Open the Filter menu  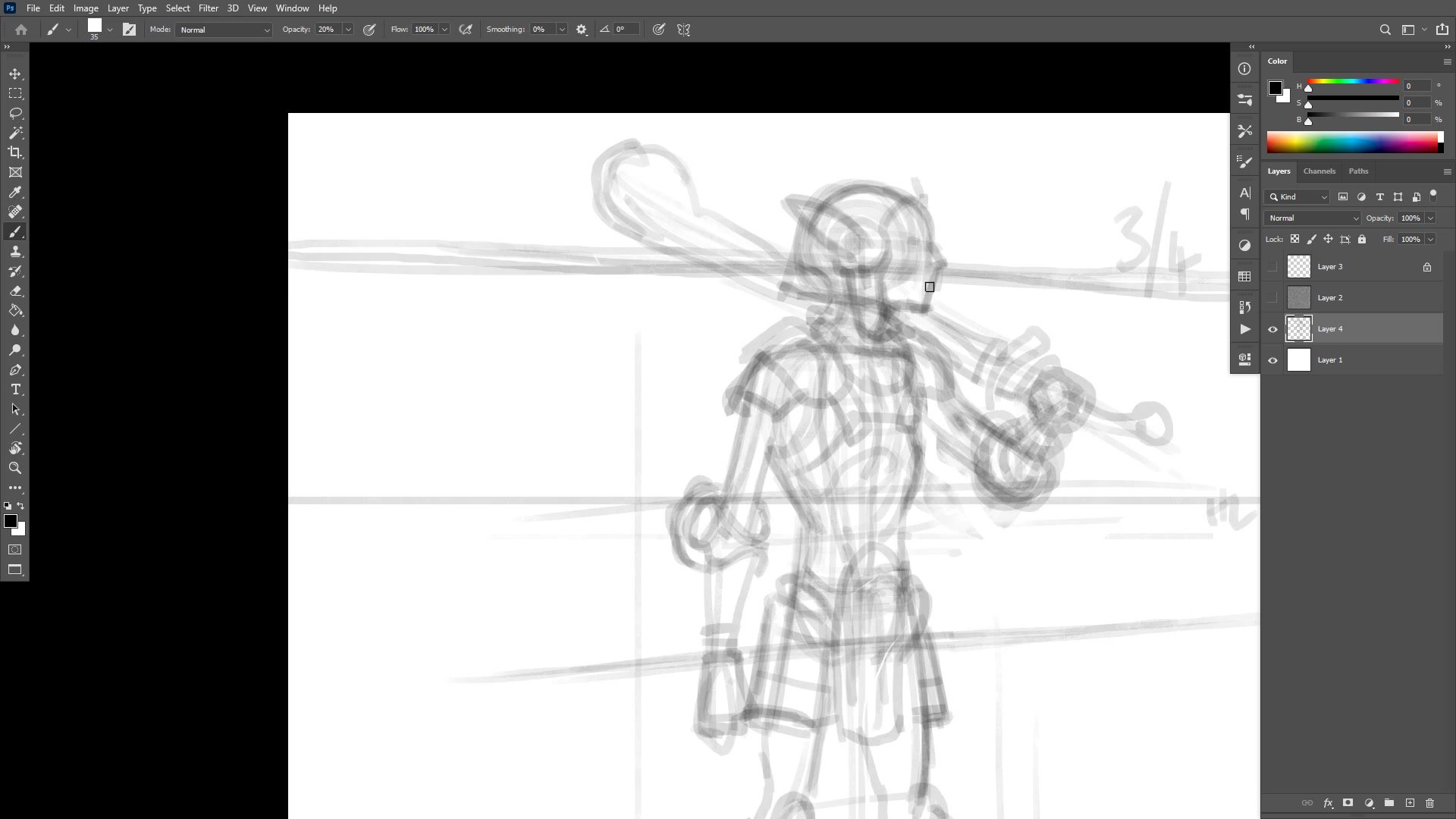(208, 8)
